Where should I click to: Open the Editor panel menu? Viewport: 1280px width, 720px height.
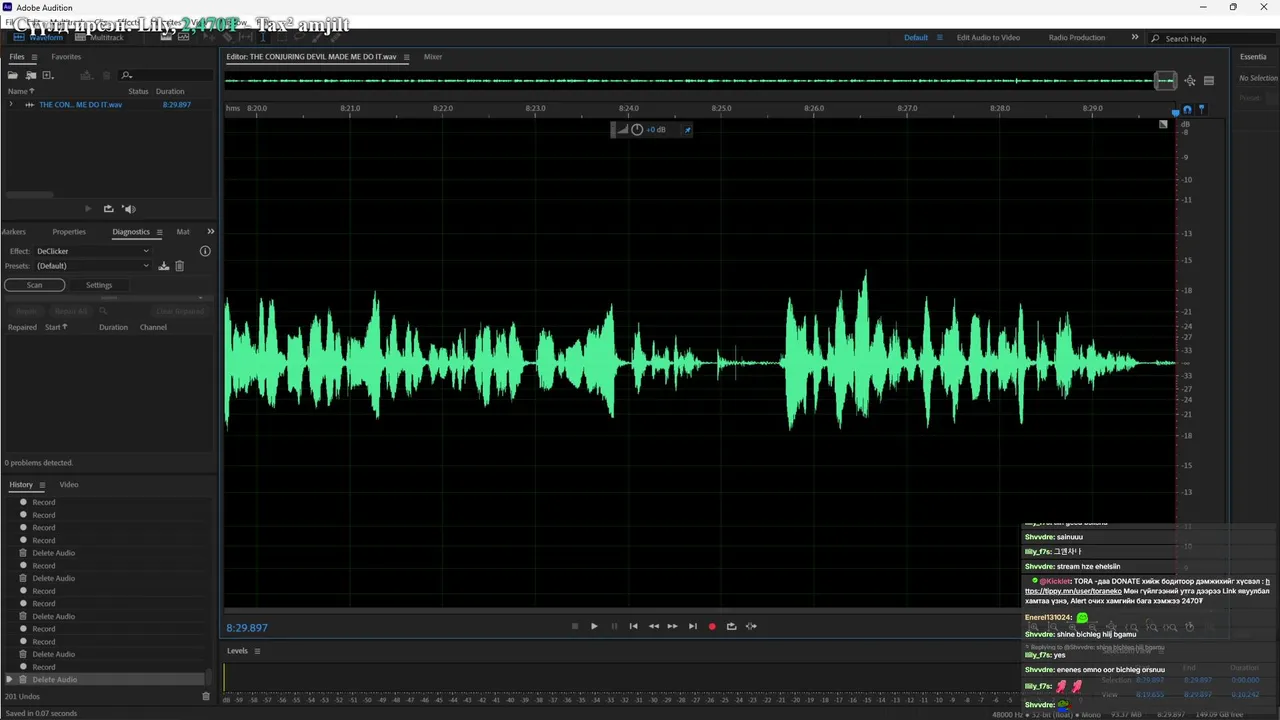coord(406,57)
